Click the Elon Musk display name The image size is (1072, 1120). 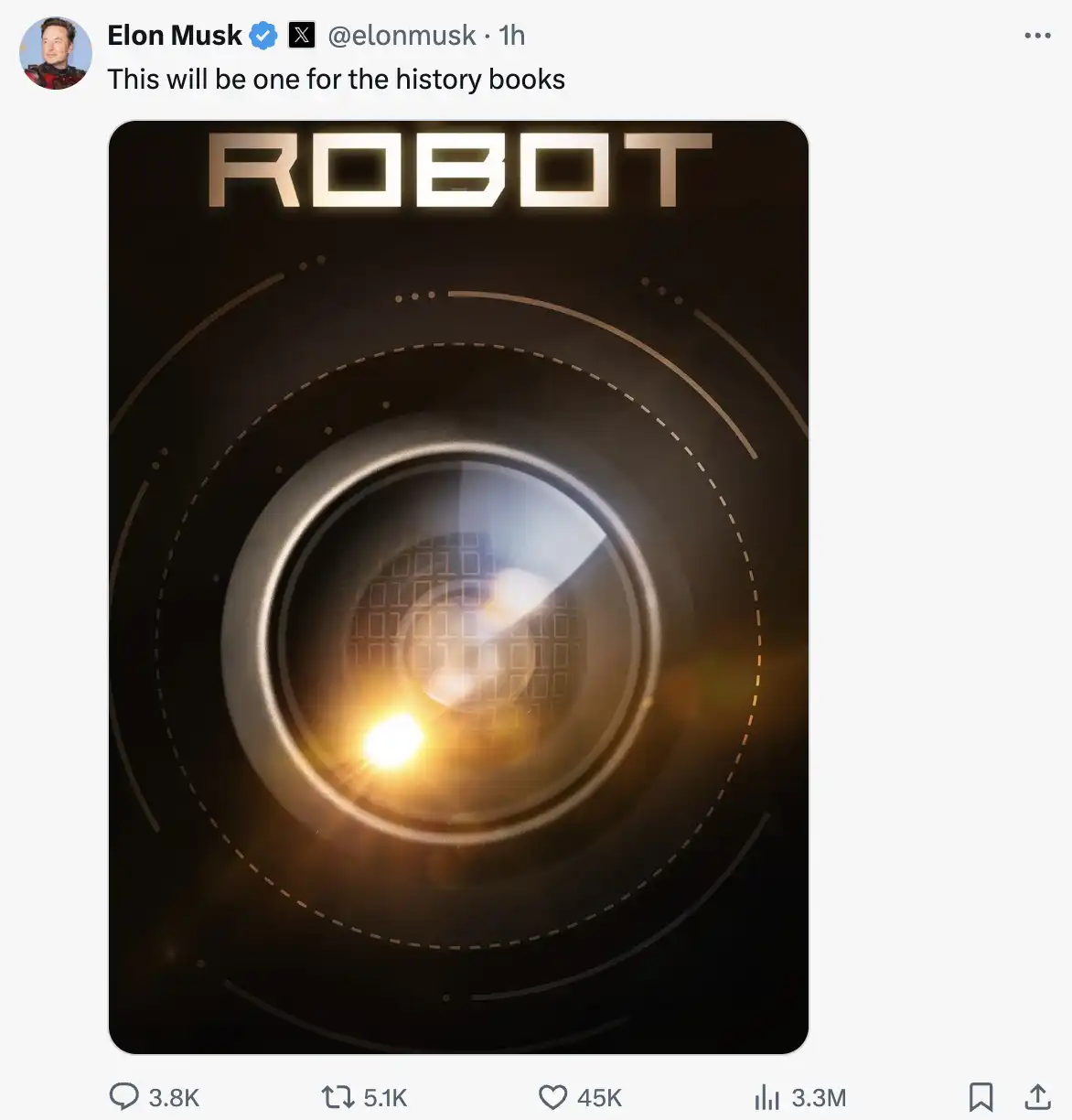(174, 36)
